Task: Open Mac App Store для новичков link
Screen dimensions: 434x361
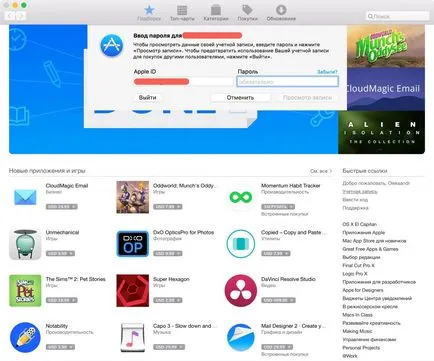Action: tap(374, 241)
